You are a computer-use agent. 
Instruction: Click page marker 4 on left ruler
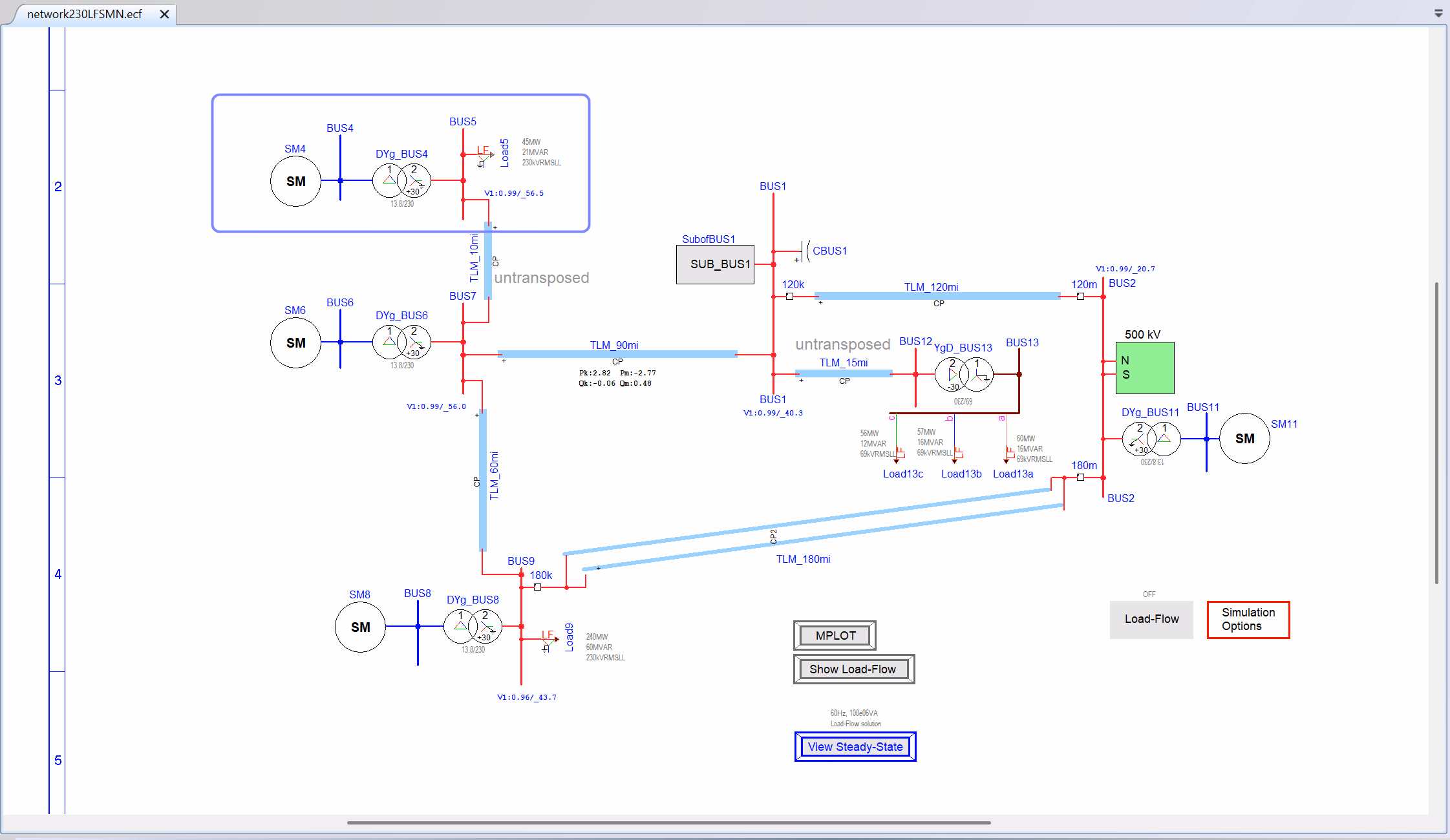pos(58,574)
